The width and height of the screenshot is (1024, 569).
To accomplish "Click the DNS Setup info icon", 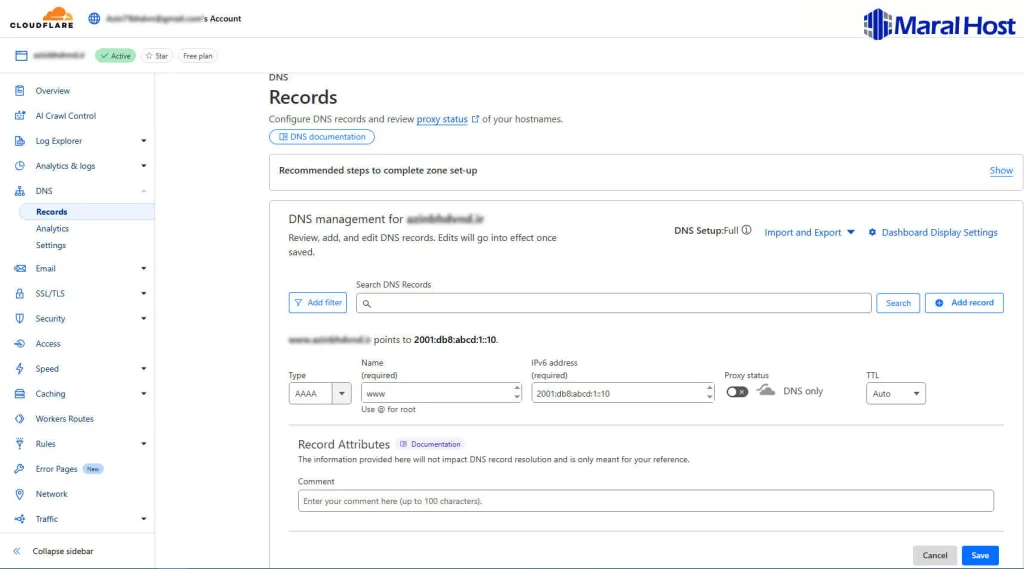I will pos(746,230).
